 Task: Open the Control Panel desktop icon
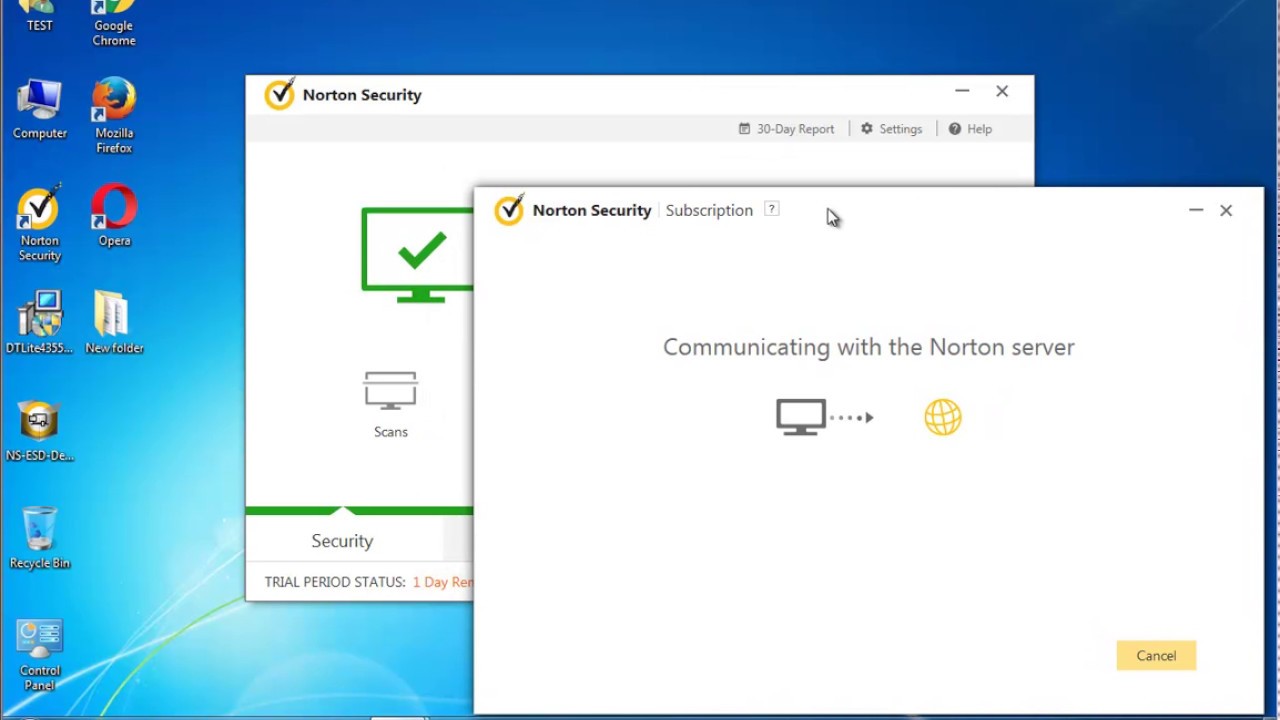(x=39, y=656)
